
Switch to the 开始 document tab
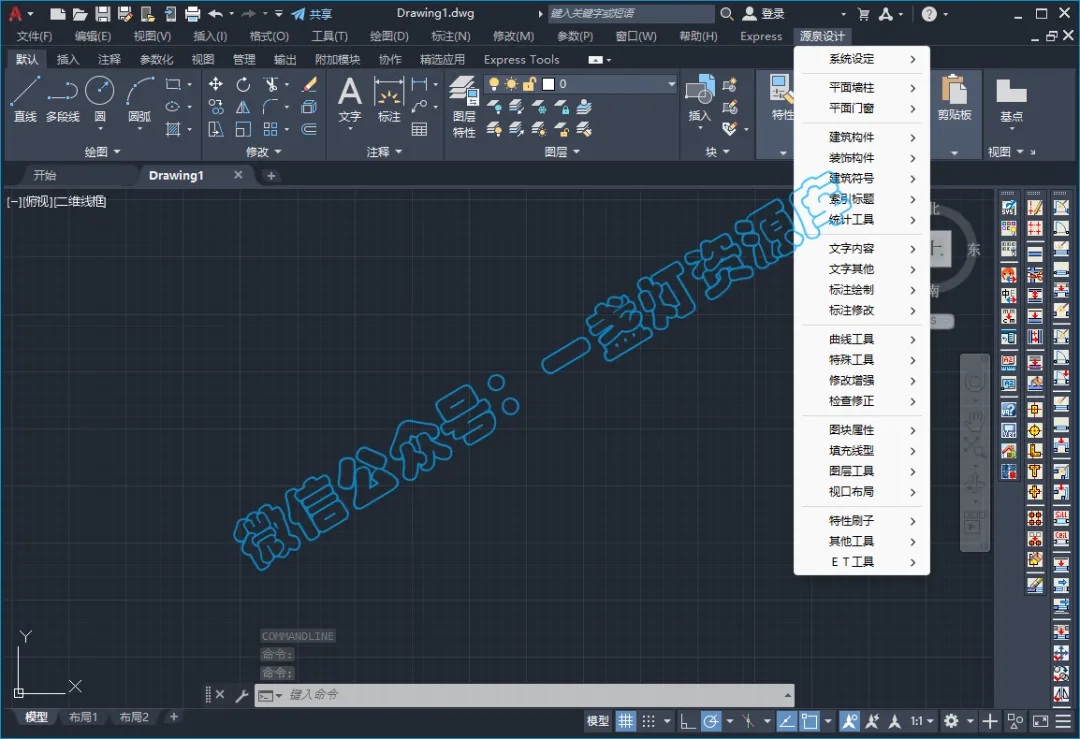click(x=45, y=176)
